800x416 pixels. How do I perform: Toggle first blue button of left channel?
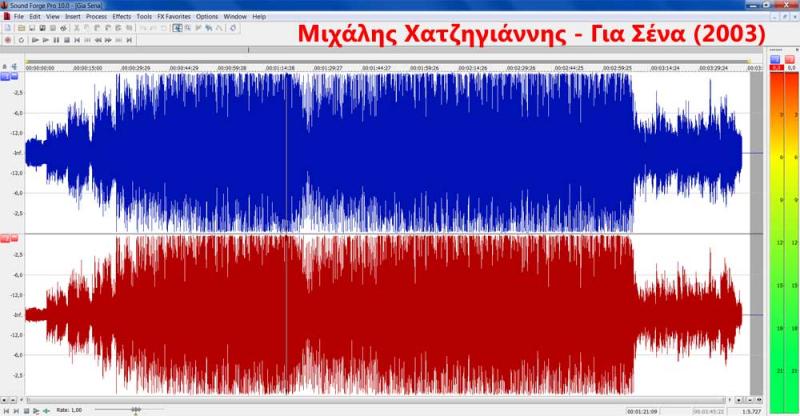(x=5, y=77)
